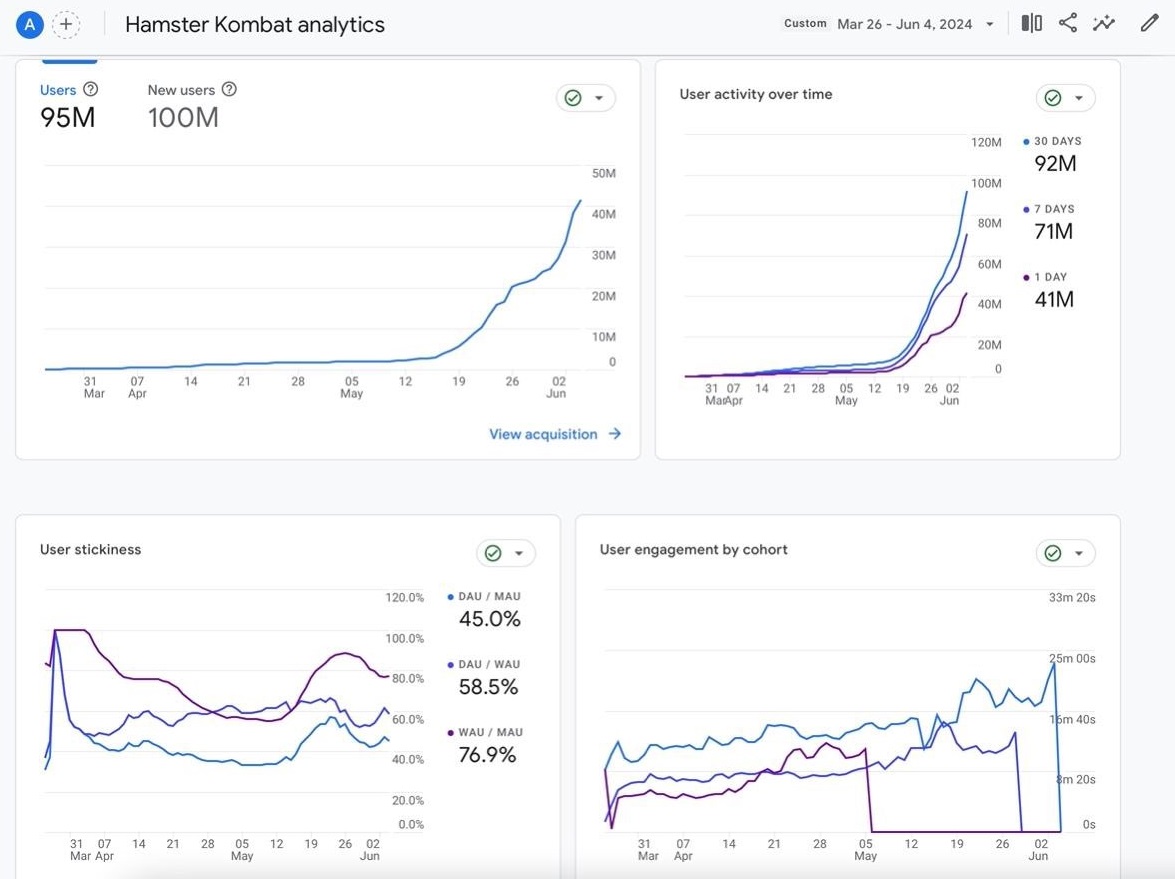This screenshot has height=879, width=1175.
Task: Expand dropdown arrow on User stickiness card
Action: click(519, 553)
